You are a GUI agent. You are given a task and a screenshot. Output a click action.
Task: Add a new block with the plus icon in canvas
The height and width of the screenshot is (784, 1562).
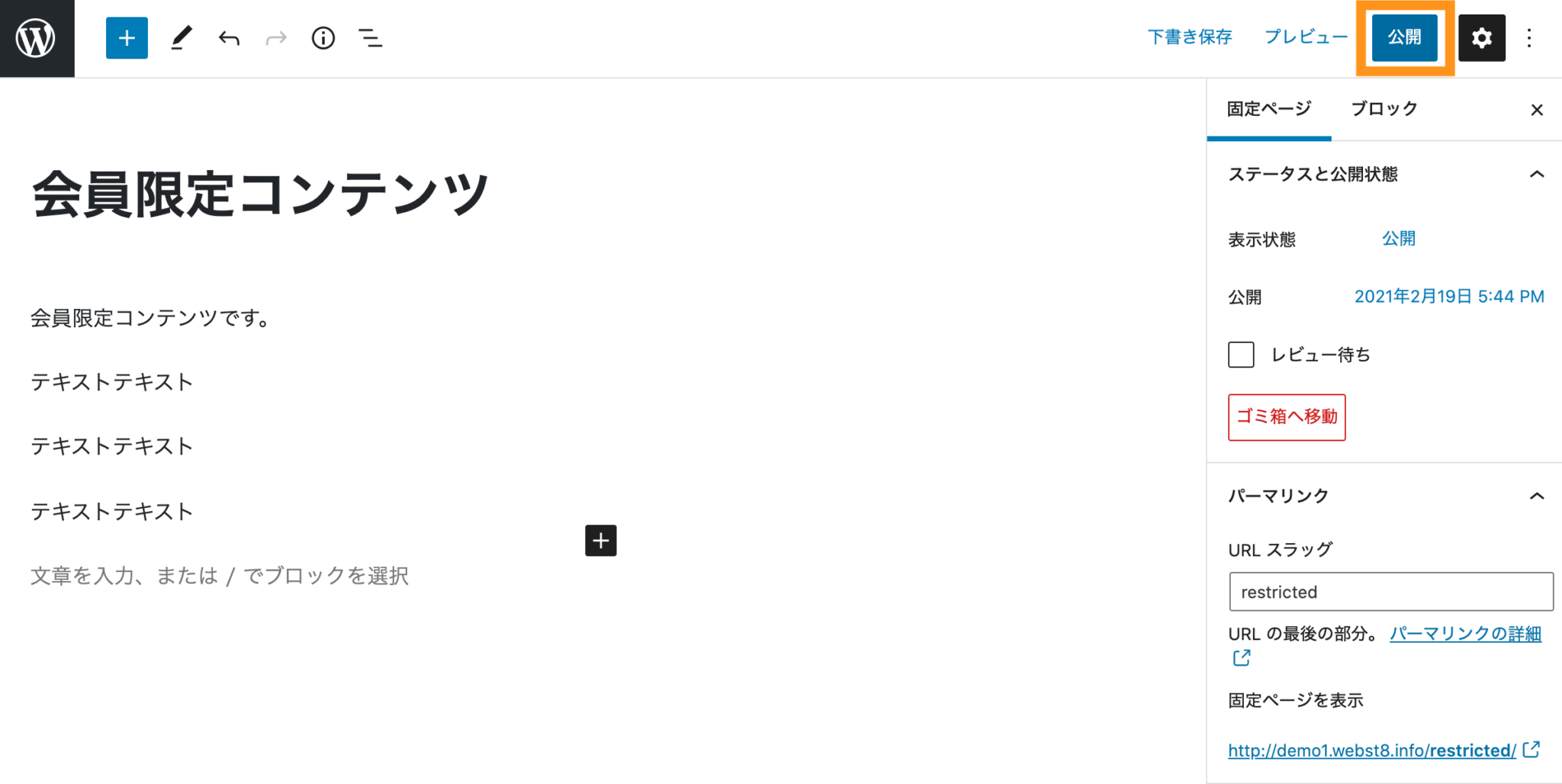coord(600,541)
